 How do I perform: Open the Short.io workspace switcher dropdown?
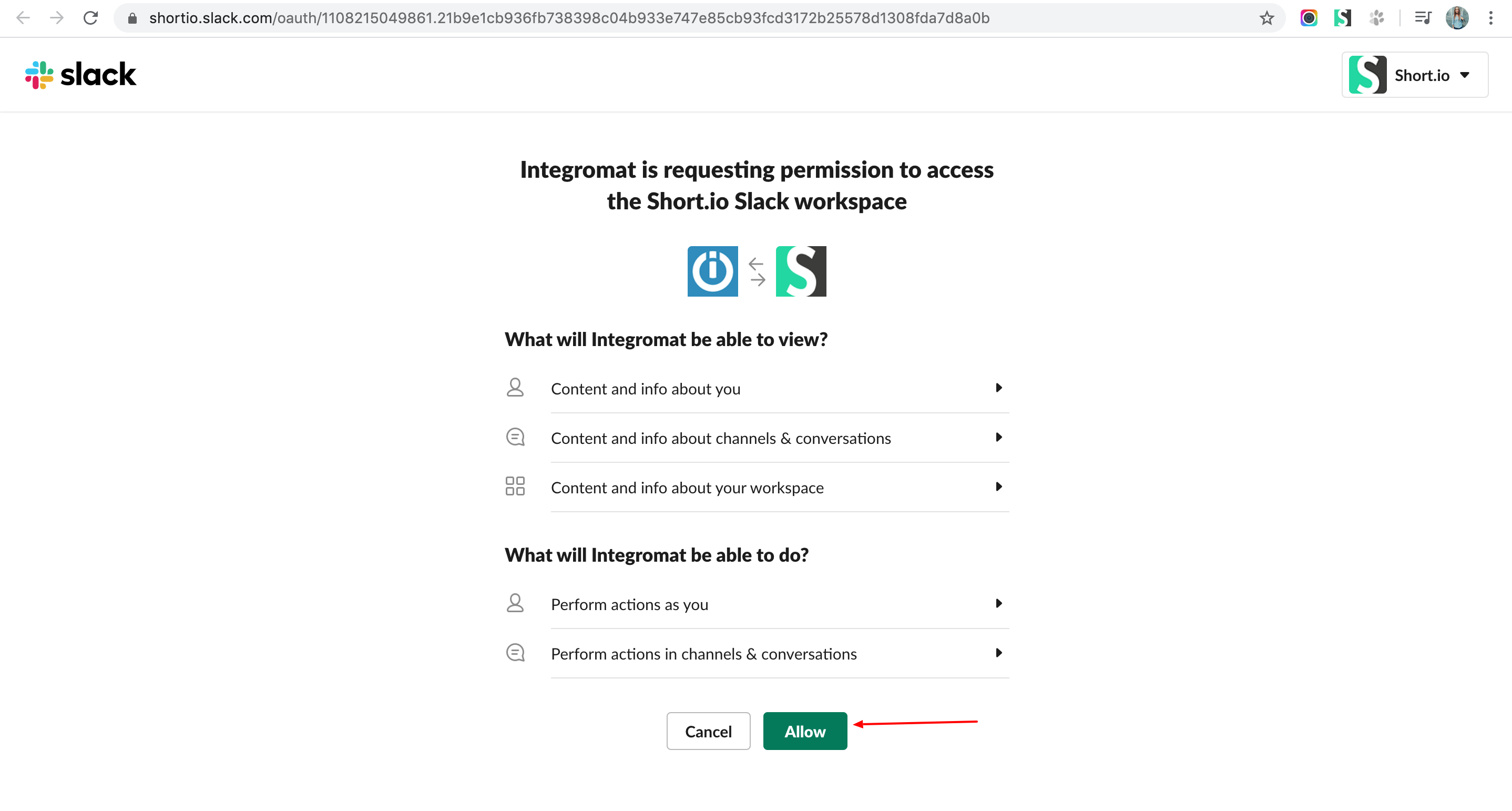click(x=1415, y=75)
